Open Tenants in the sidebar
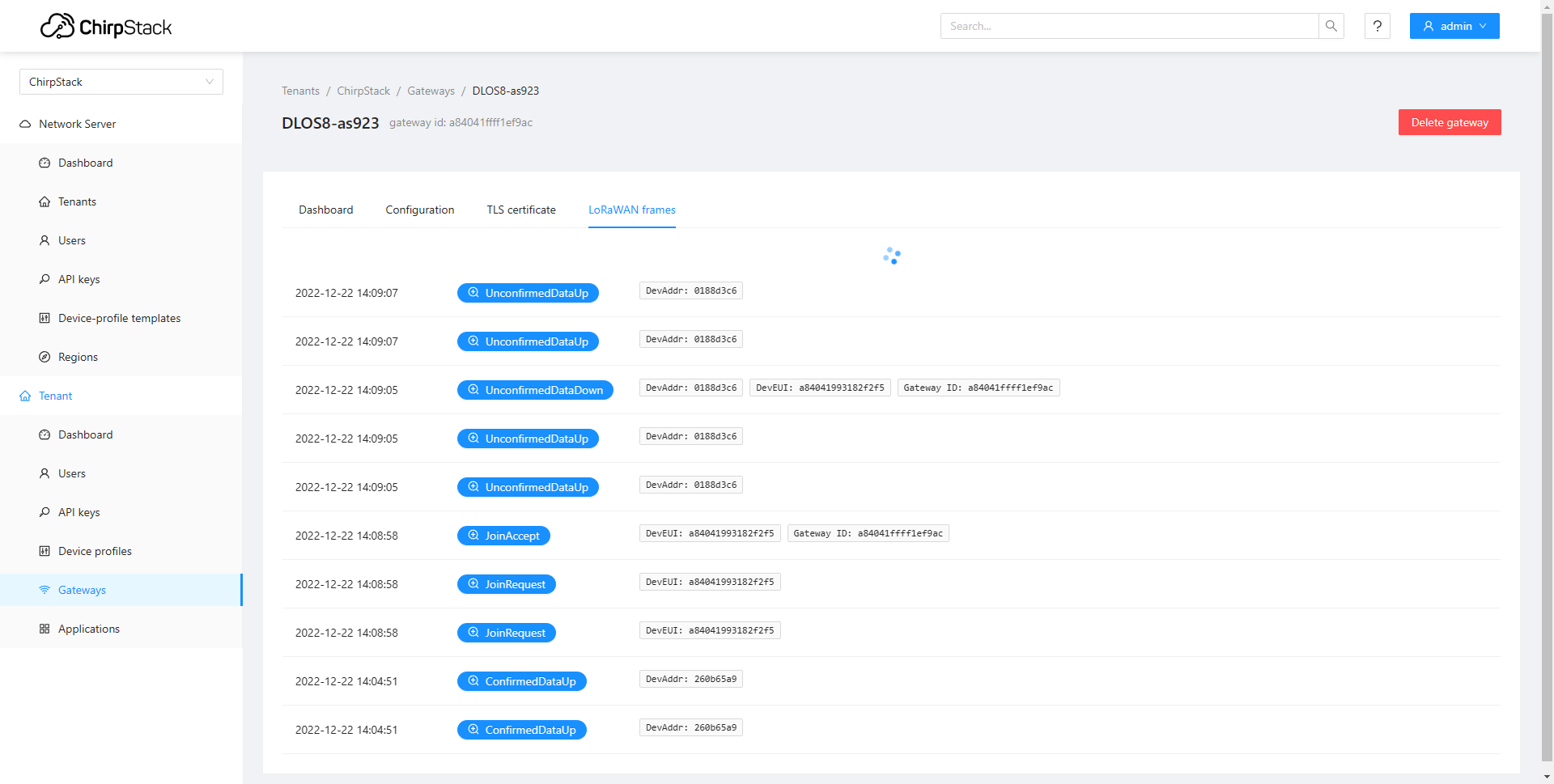This screenshot has width=1554, height=784. 121,201
